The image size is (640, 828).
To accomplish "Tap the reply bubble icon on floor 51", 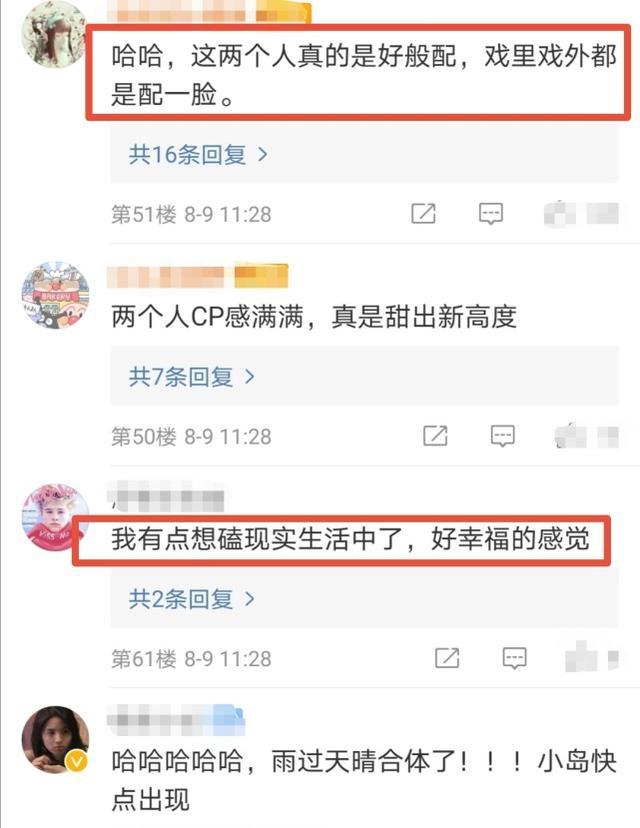I will point(491,214).
